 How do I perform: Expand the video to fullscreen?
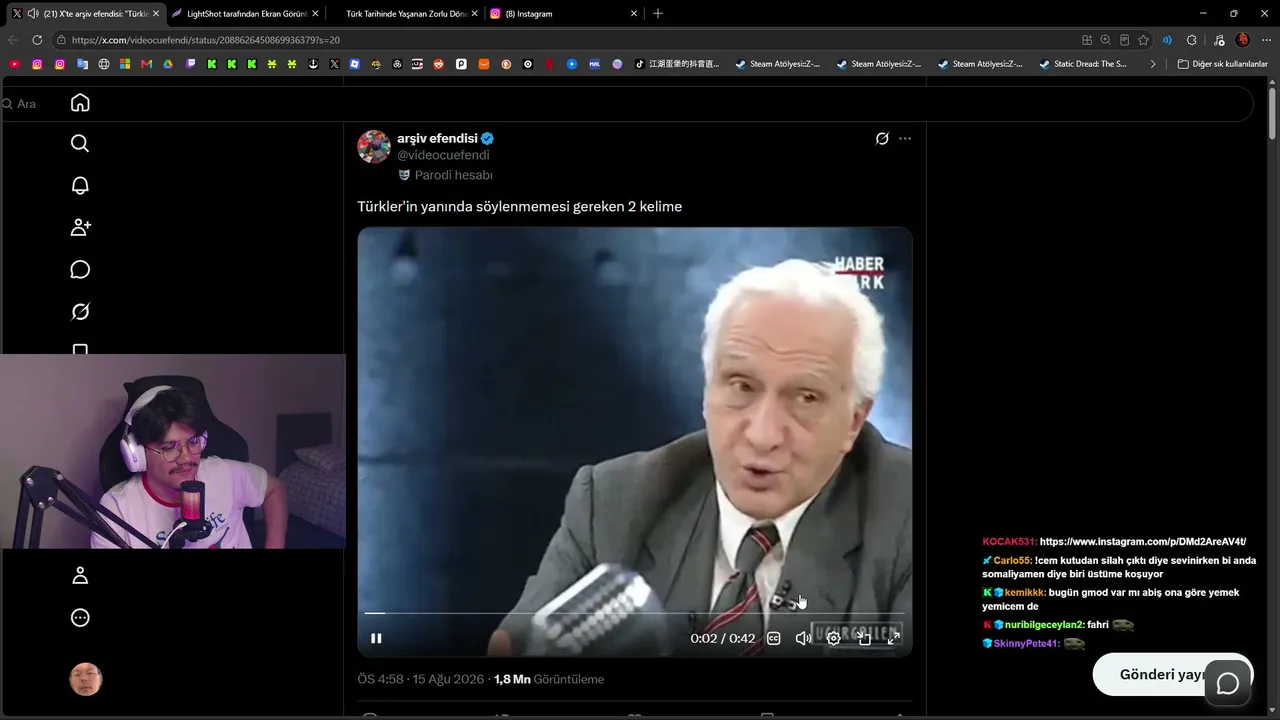[x=894, y=638]
